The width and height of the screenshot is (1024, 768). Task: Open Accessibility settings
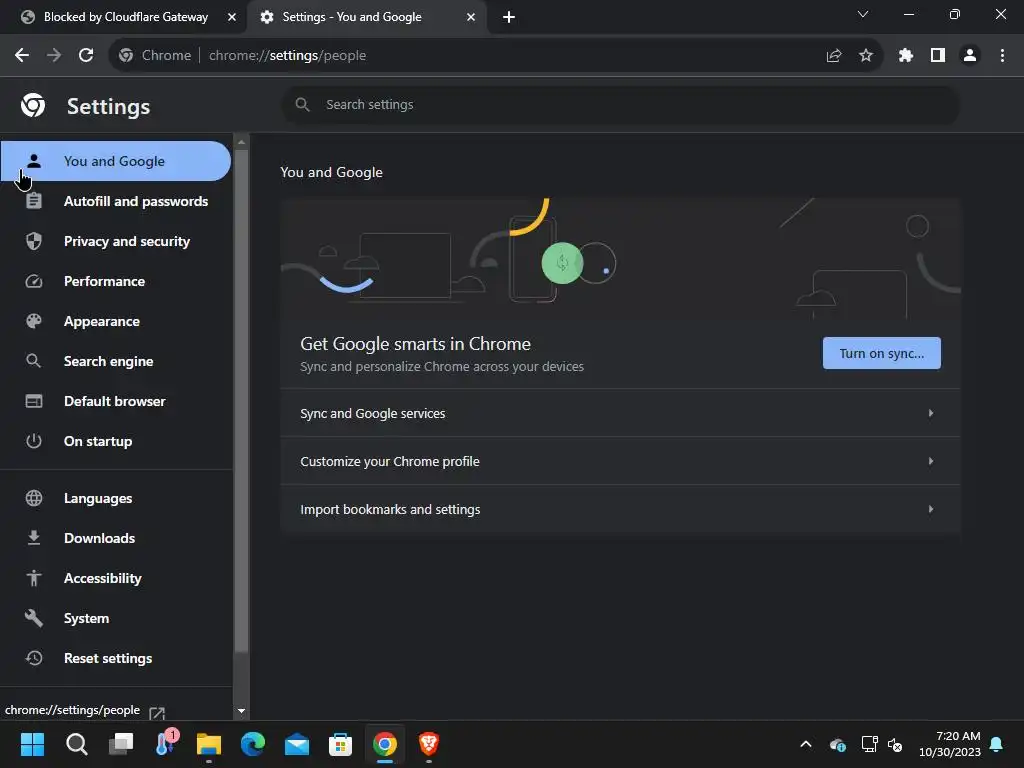coord(116,578)
